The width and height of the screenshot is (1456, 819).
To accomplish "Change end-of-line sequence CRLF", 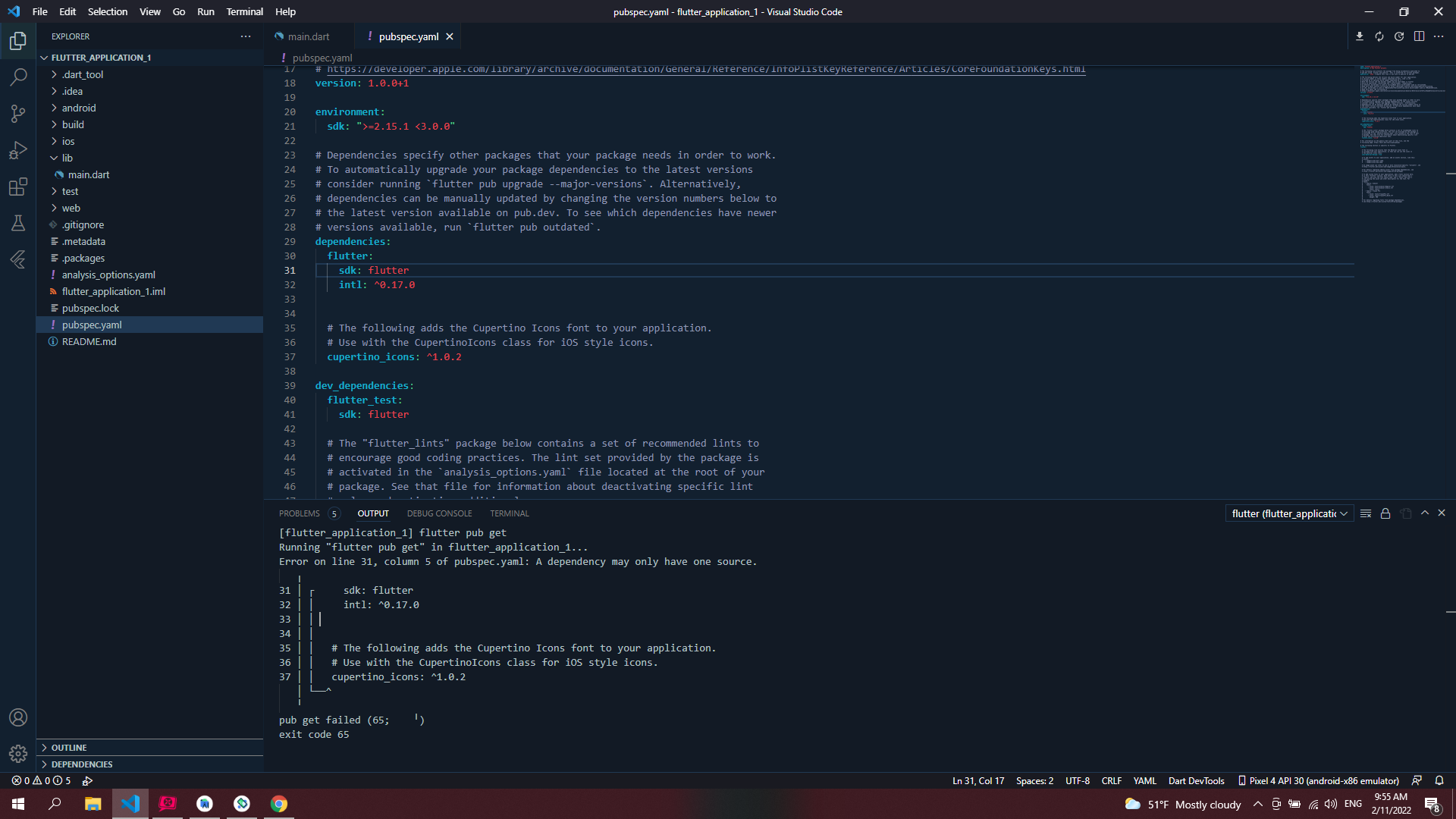I will point(1111,780).
